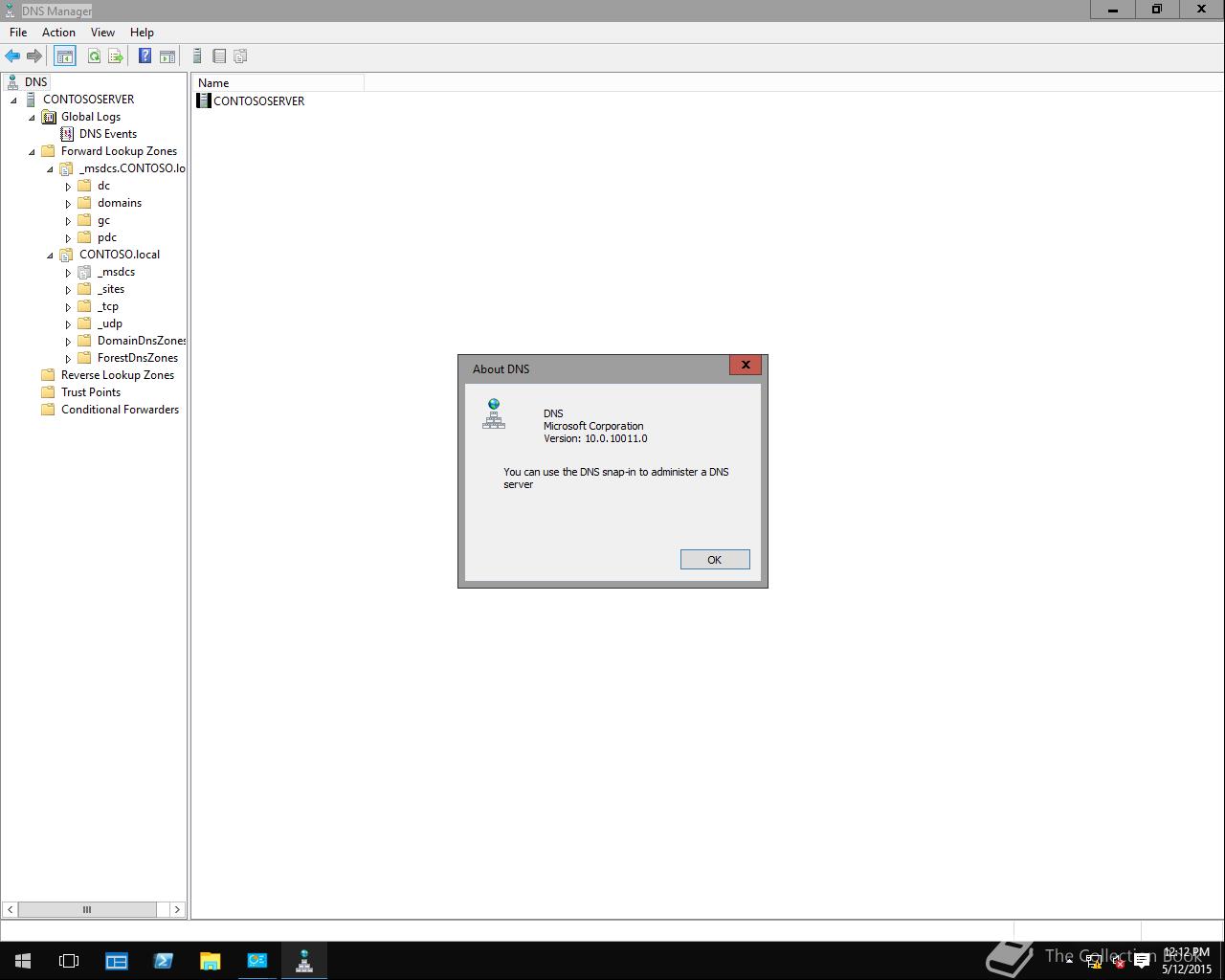Open the Action Center notification icon
The width and height of the screenshot is (1225, 980).
coord(1142,962)
